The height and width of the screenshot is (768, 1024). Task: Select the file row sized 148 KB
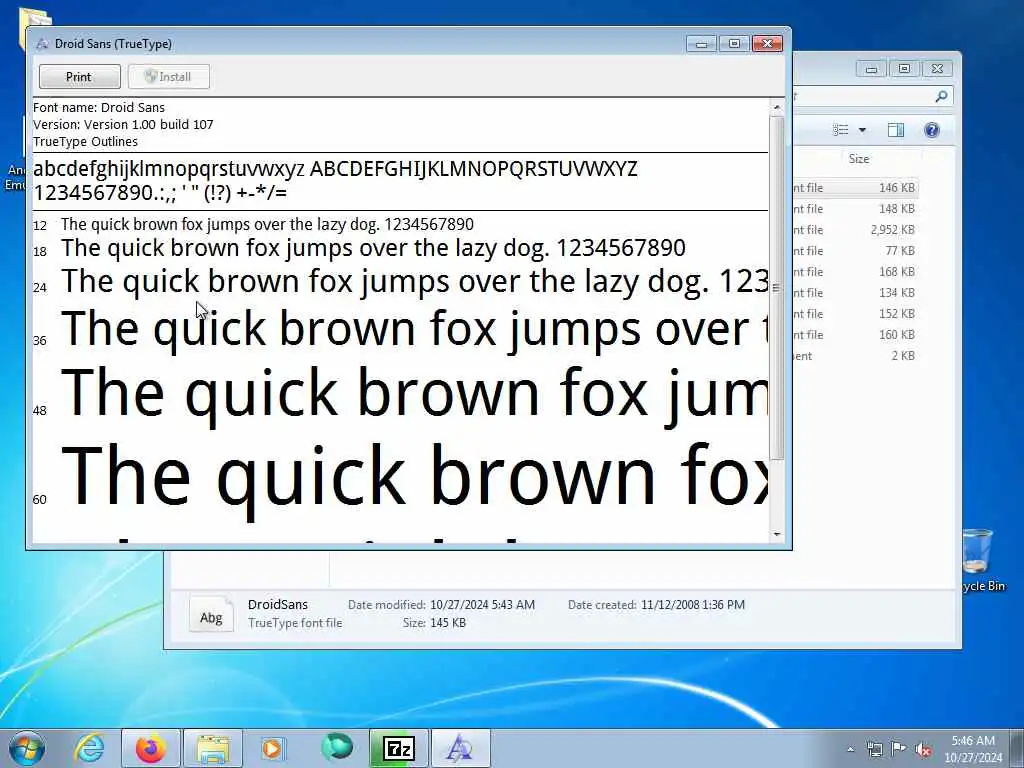[x=855, y=209]
